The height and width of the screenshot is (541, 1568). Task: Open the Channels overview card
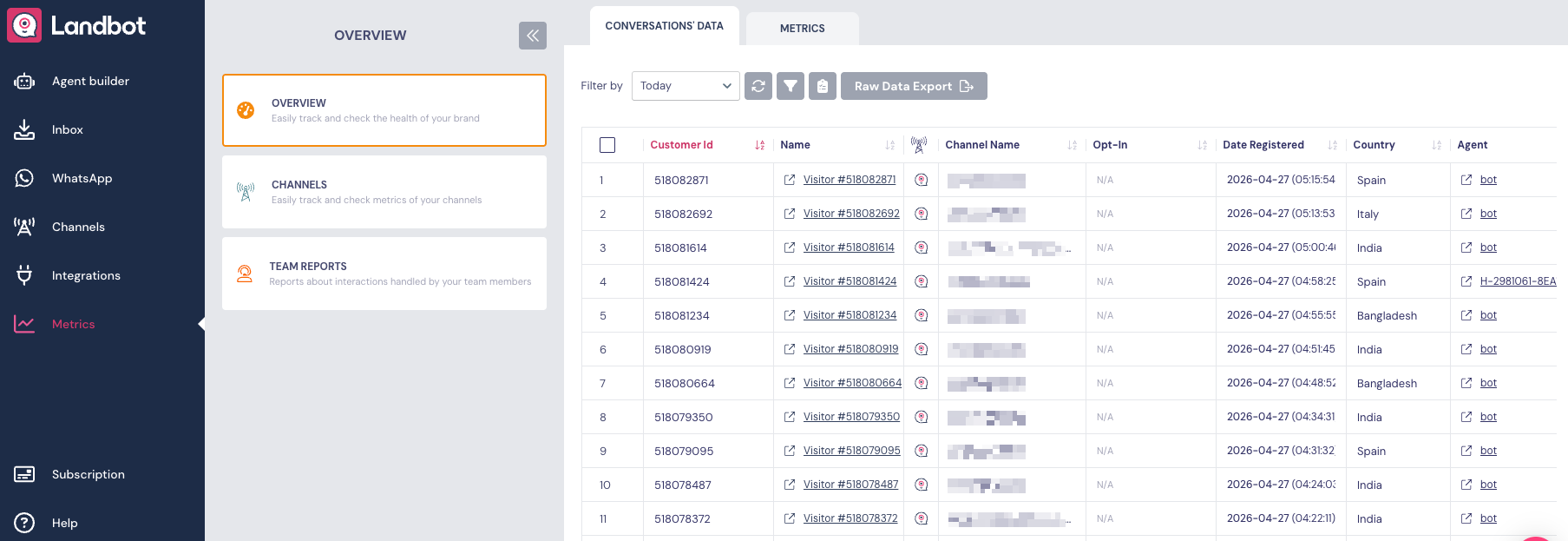pyautogui.click(x=384, y=192)
